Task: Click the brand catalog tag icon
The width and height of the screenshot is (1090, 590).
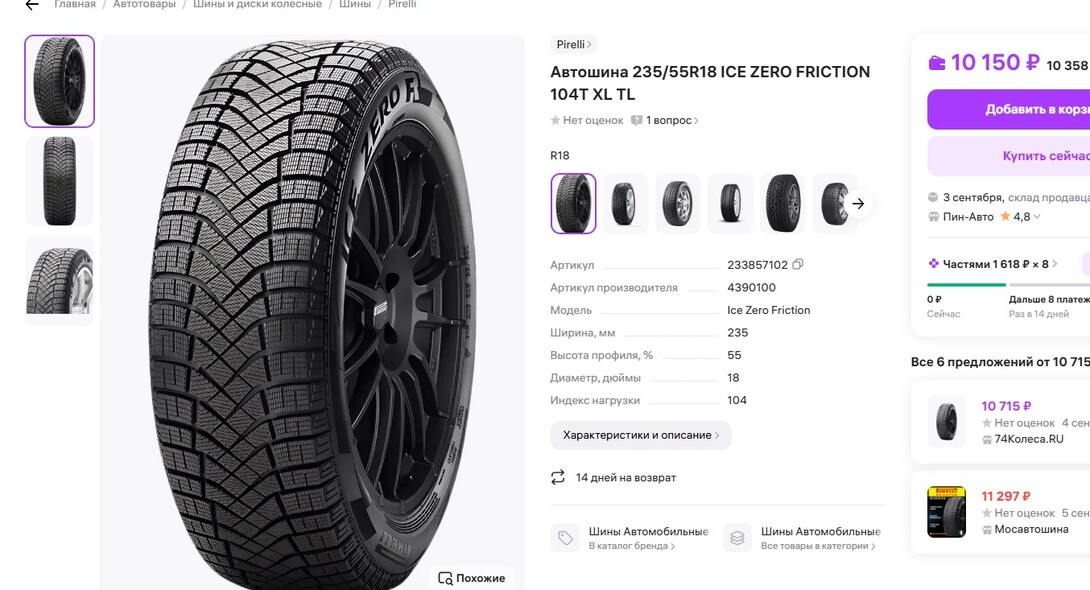Action: [x=565, y=538]
